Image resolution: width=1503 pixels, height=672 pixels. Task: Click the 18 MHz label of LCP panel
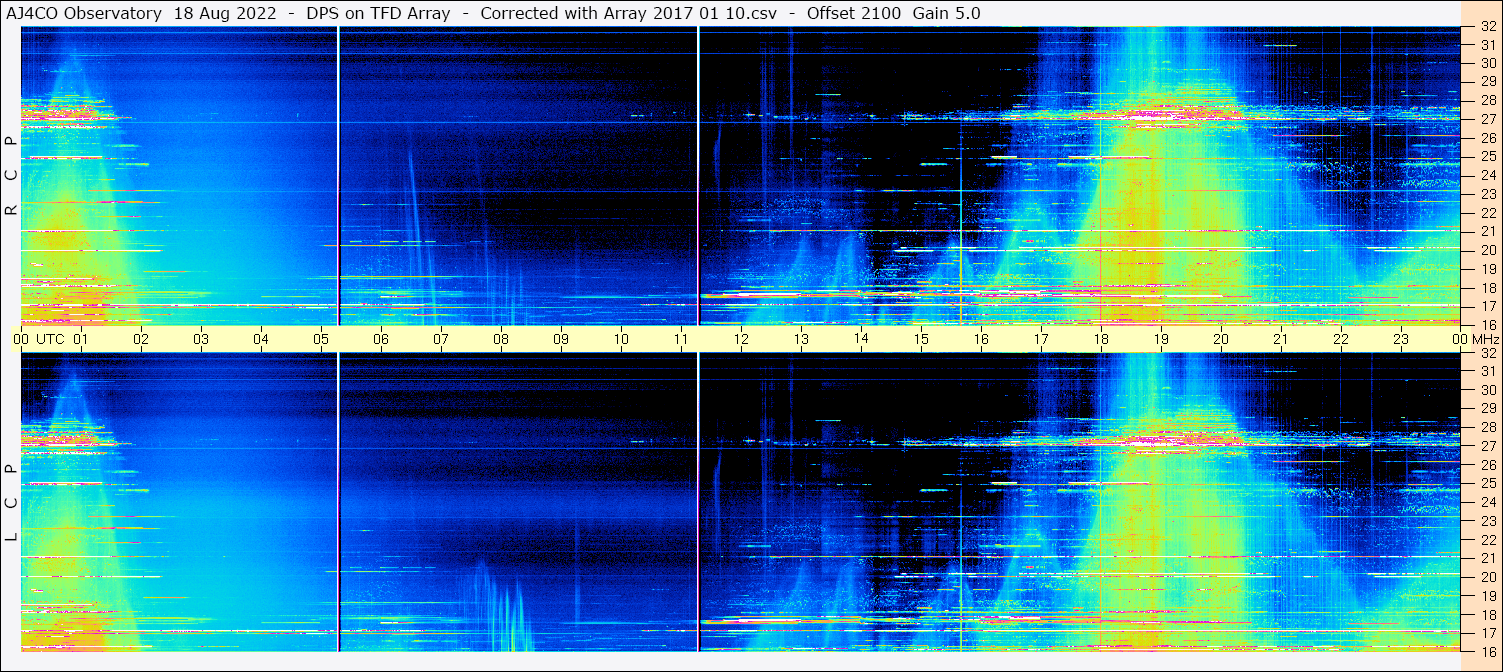(1487, 615)
